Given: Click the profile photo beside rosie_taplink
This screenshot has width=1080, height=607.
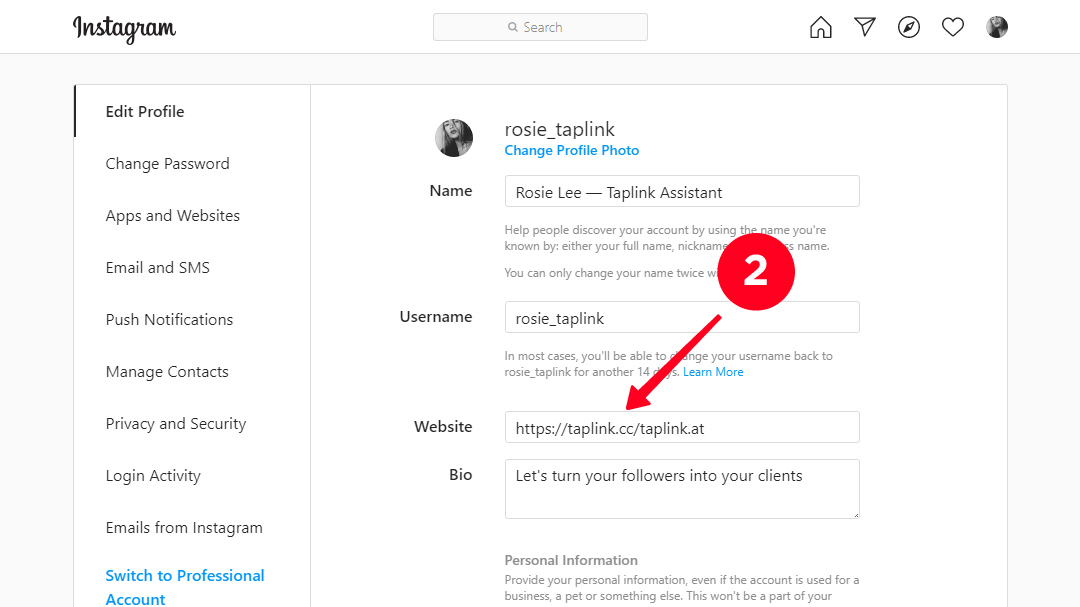Looking at the screenshot, I should tap(454, 138).
